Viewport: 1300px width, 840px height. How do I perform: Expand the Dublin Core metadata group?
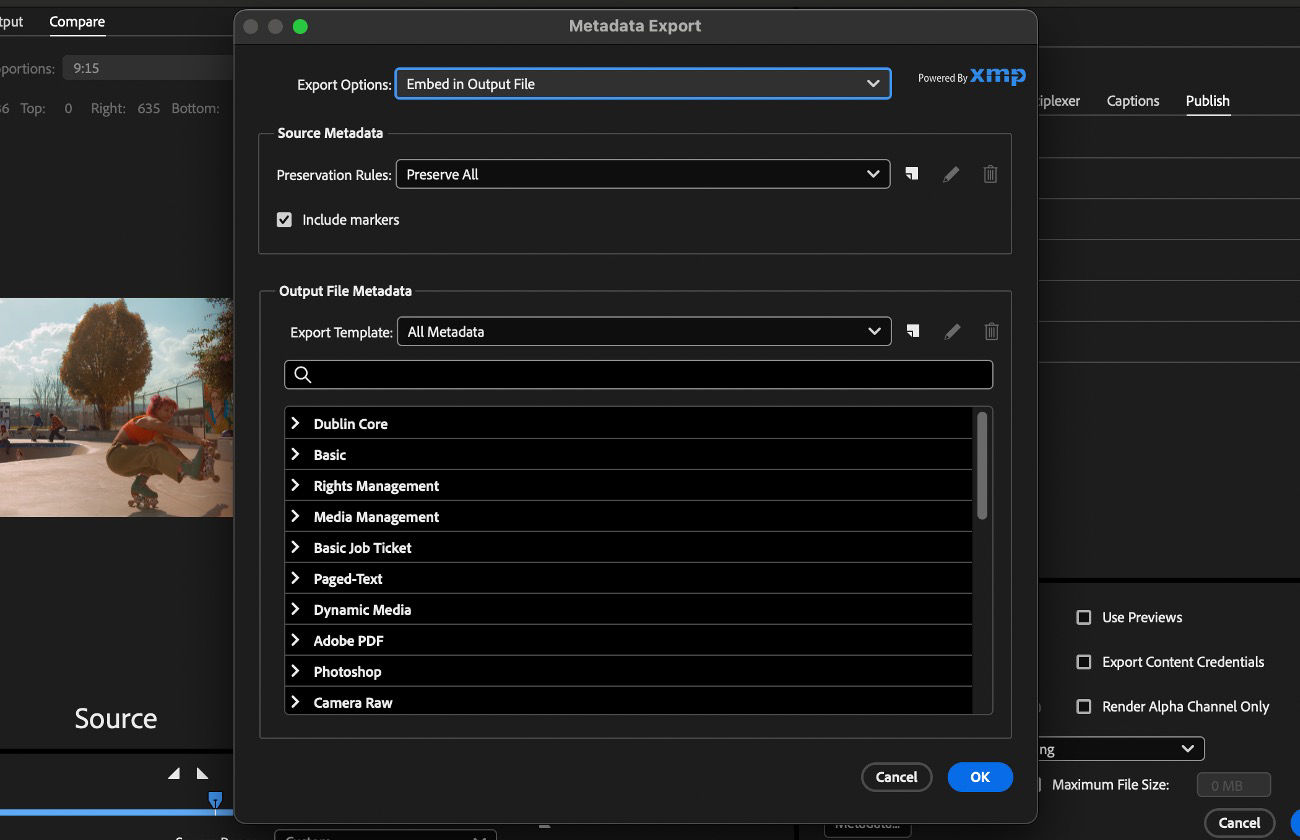click(x=294, y=423)
